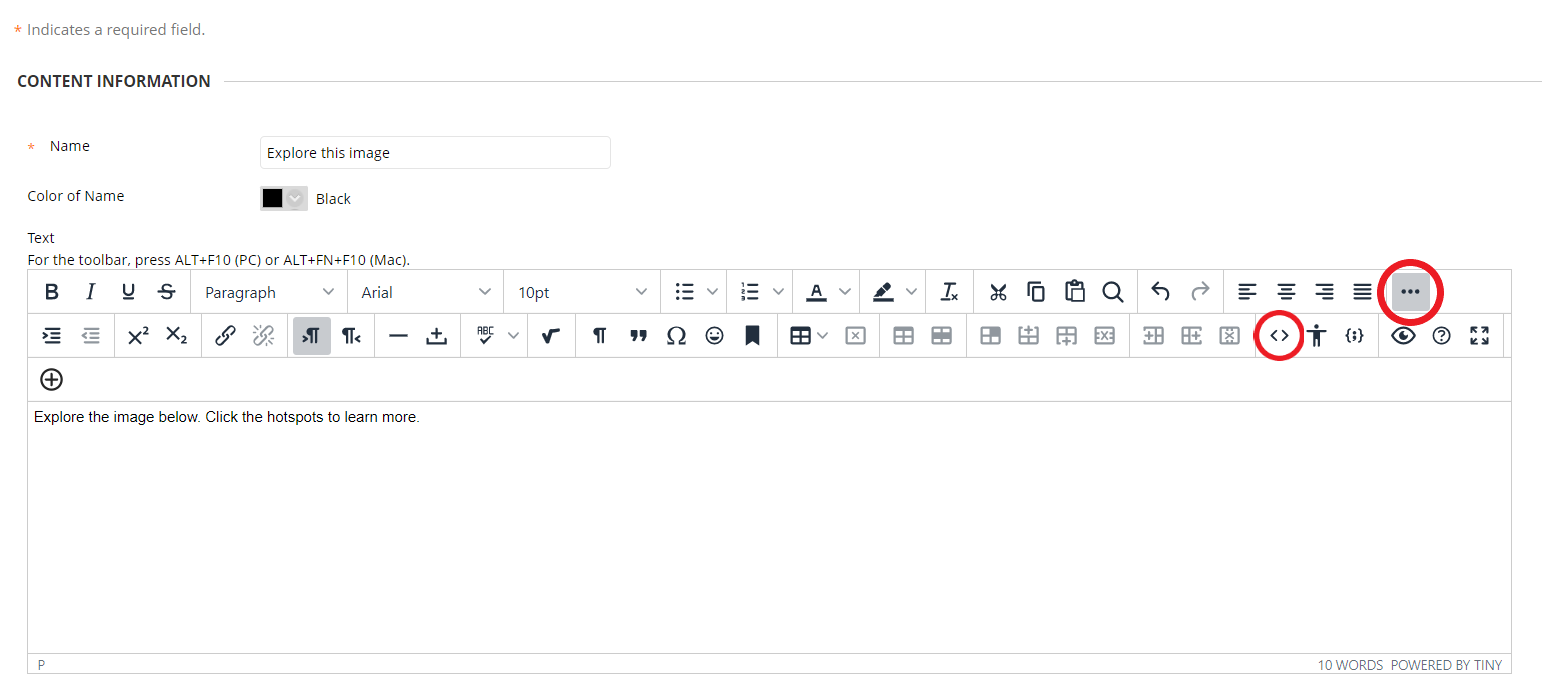This screenshot has height=695, width=1542.
Task: Paste from clipboard
Action: click(x=1074, y=292)
